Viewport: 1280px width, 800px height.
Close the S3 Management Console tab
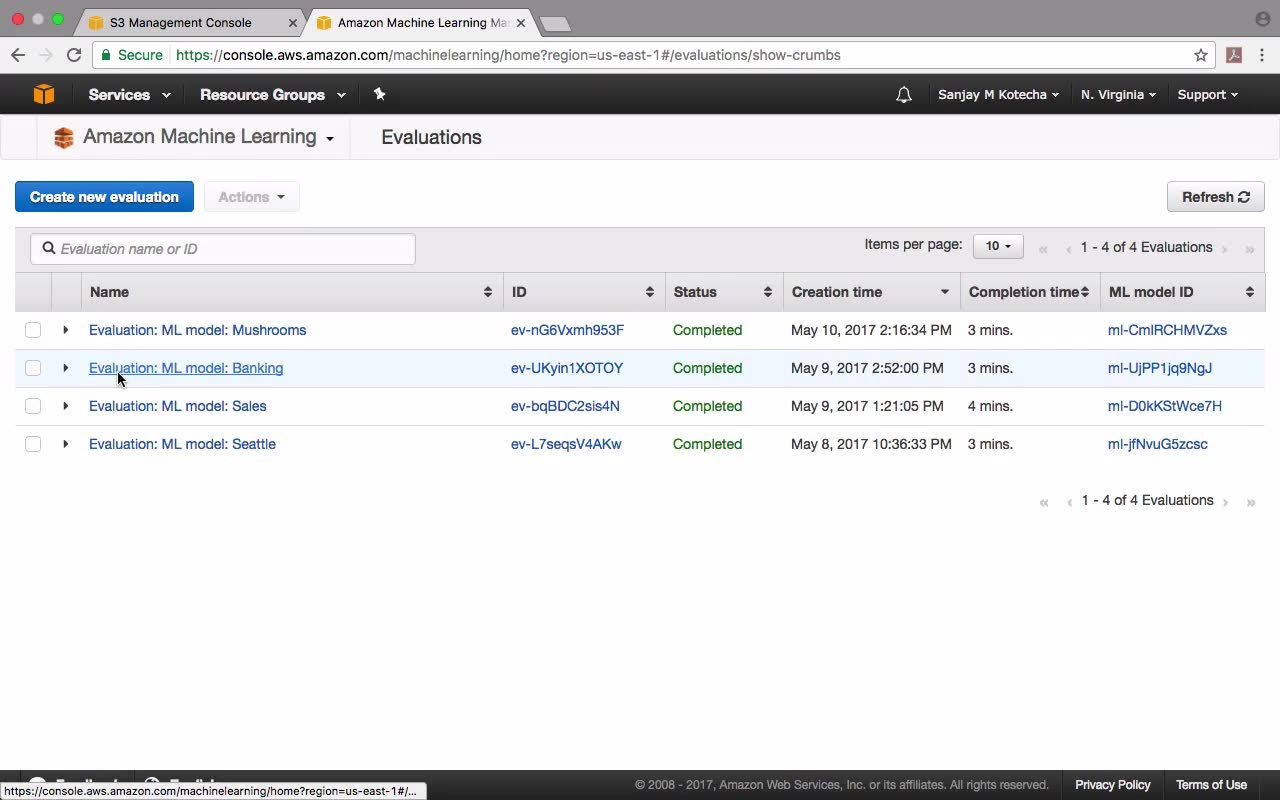click(291, 22)
